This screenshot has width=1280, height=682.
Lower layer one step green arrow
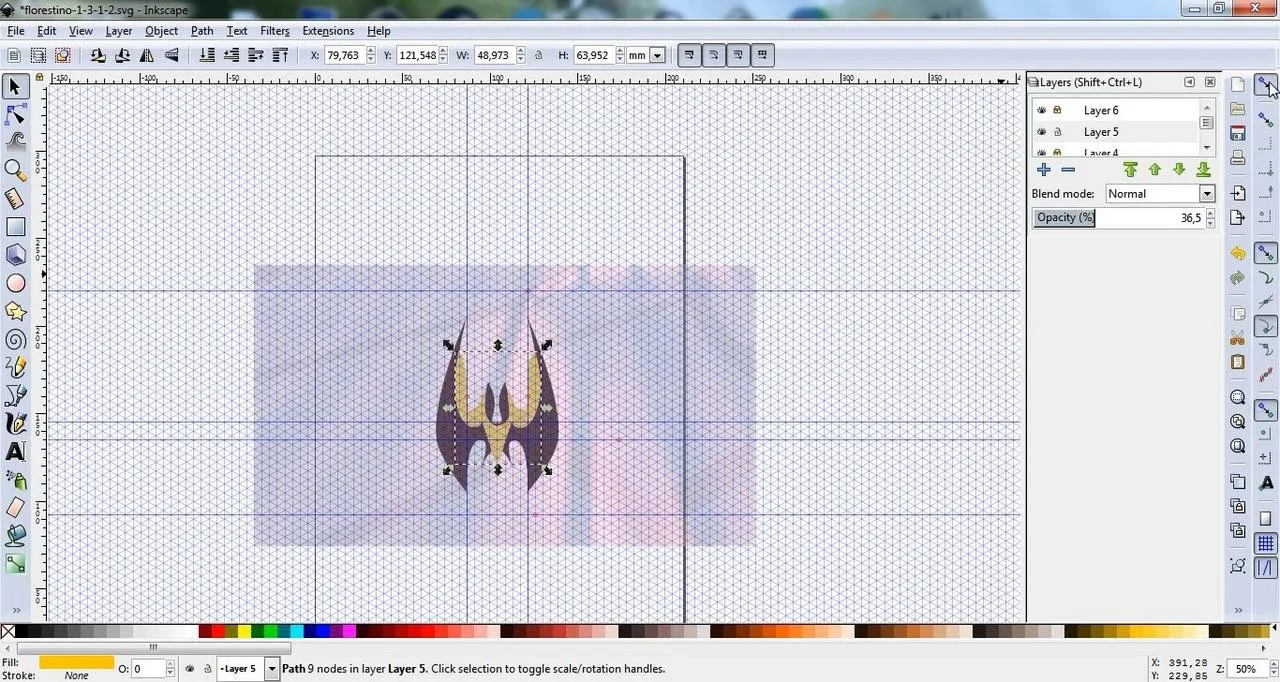click(x=1179, y=170)
